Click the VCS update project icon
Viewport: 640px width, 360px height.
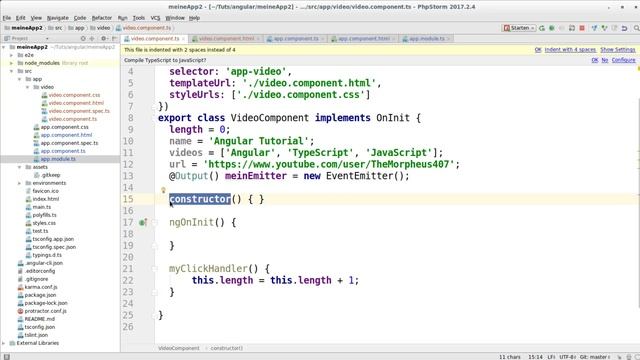[594, 28]
